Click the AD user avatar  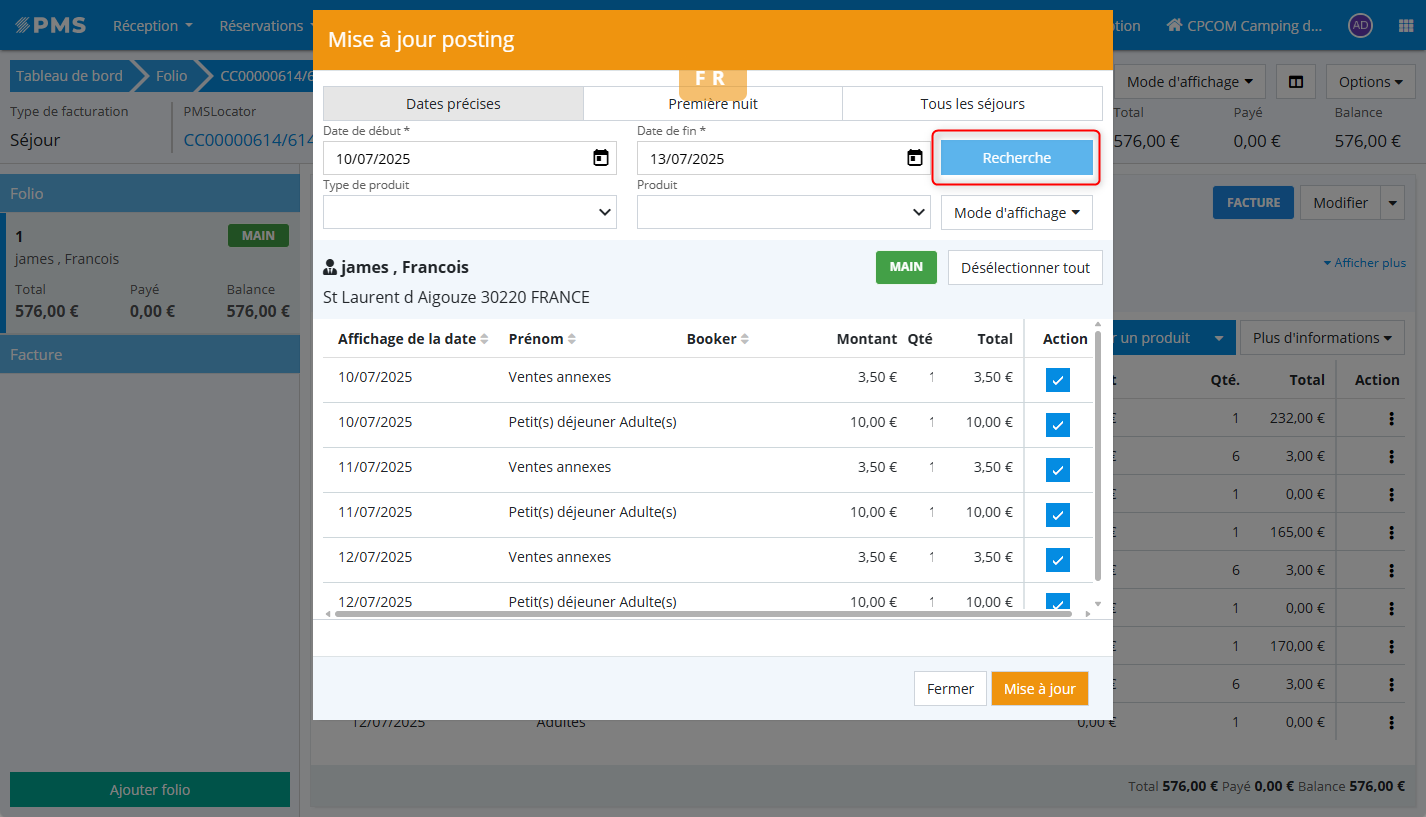(x=1359, y=26)
